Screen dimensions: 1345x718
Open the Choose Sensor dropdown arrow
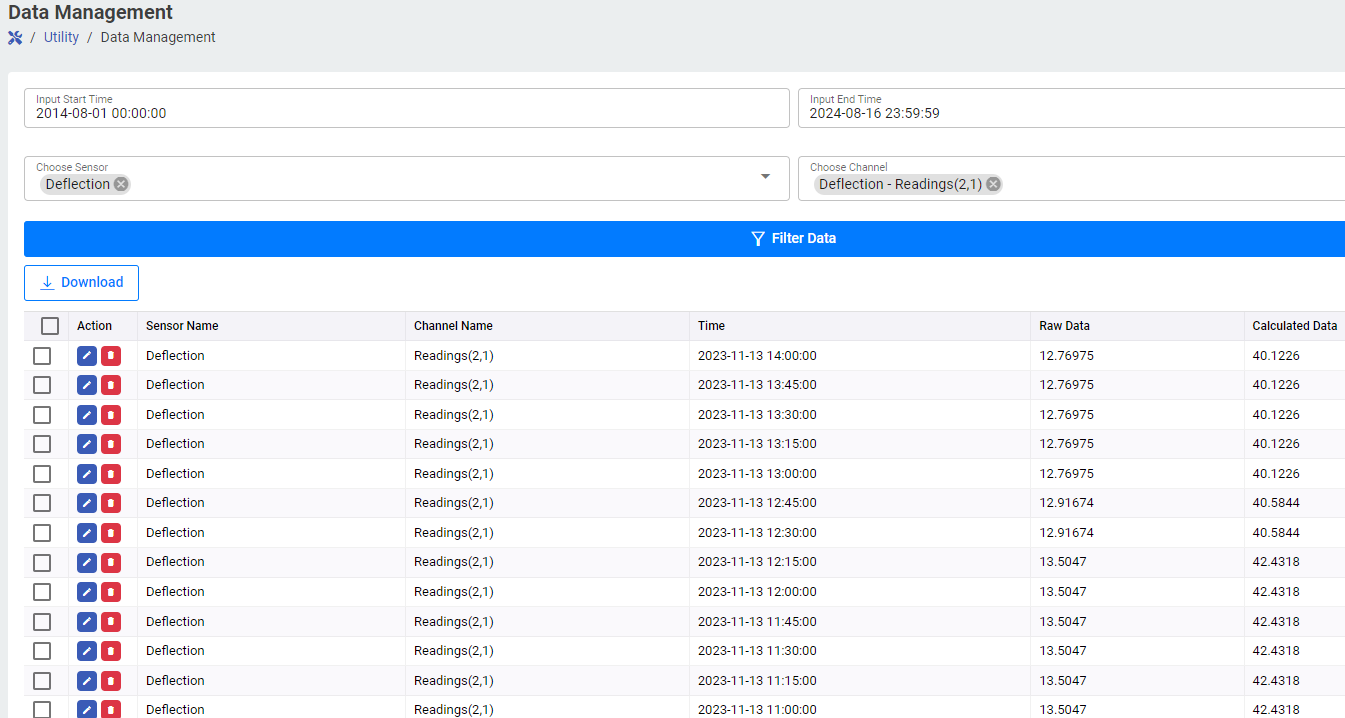[765, 177]
